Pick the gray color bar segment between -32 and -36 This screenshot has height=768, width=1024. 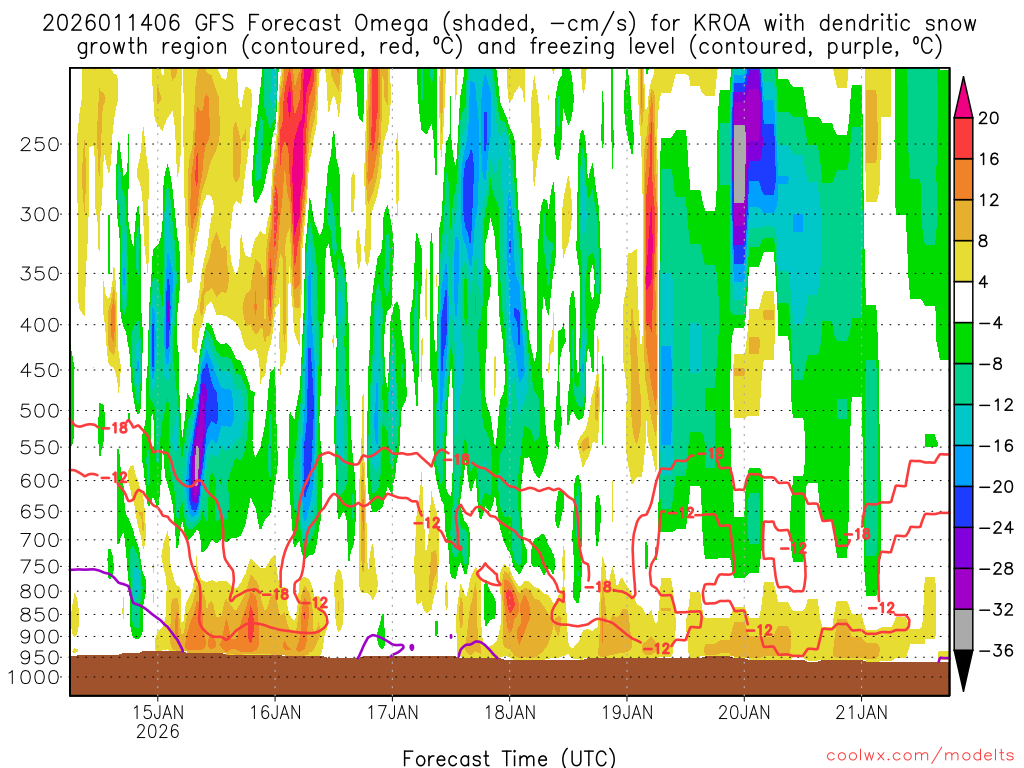pyautogui.click(x=963, y=630)
